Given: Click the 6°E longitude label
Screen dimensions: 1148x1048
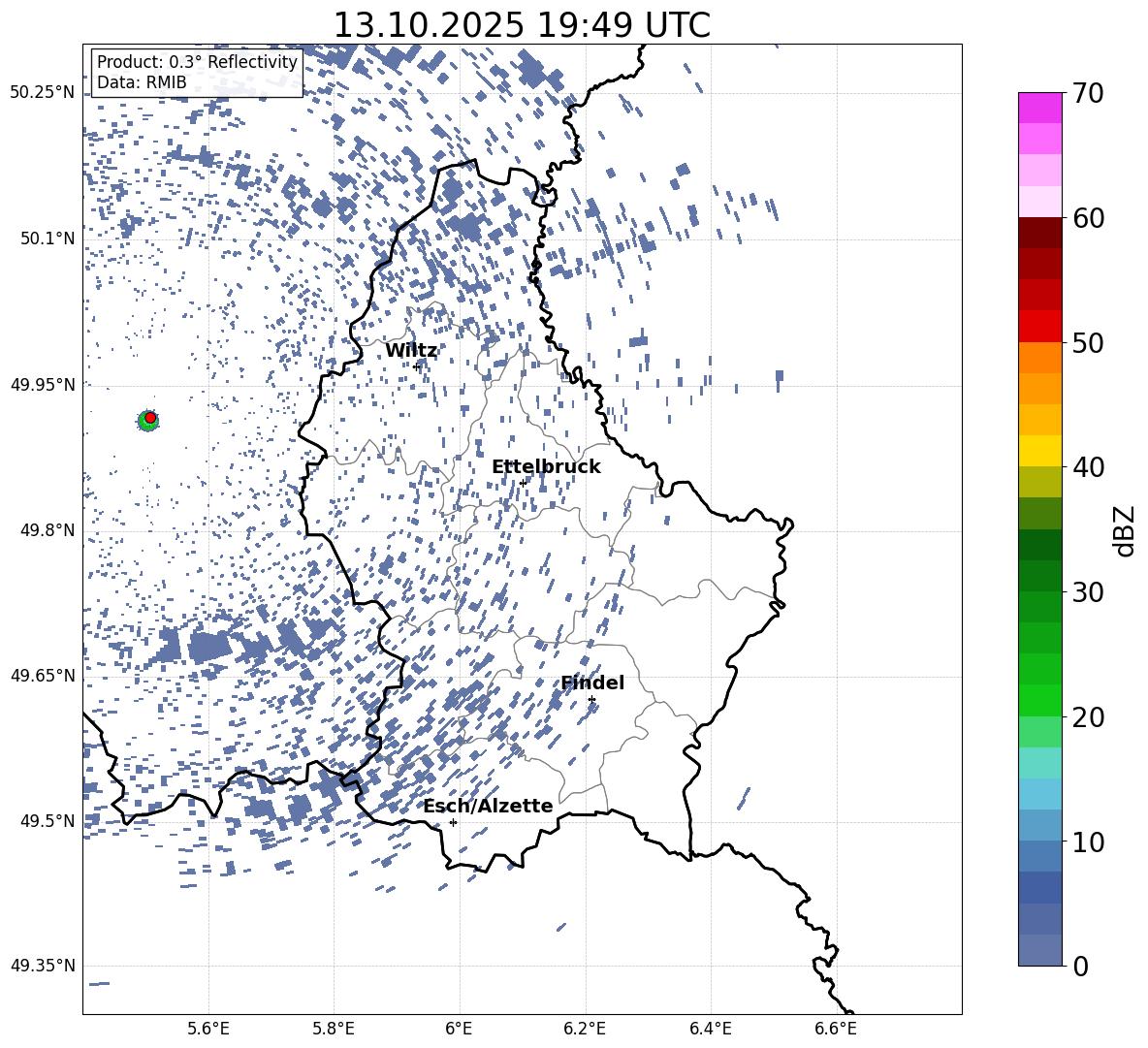Looking at the screenshot, I should tap(459, 1029).
